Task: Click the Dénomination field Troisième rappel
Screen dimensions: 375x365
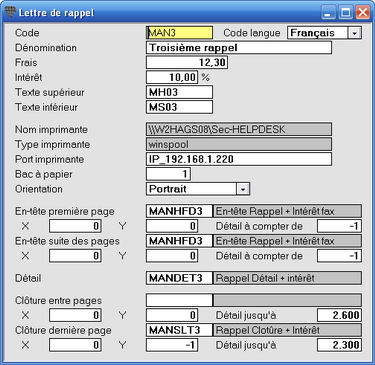Action: [239, 48]
